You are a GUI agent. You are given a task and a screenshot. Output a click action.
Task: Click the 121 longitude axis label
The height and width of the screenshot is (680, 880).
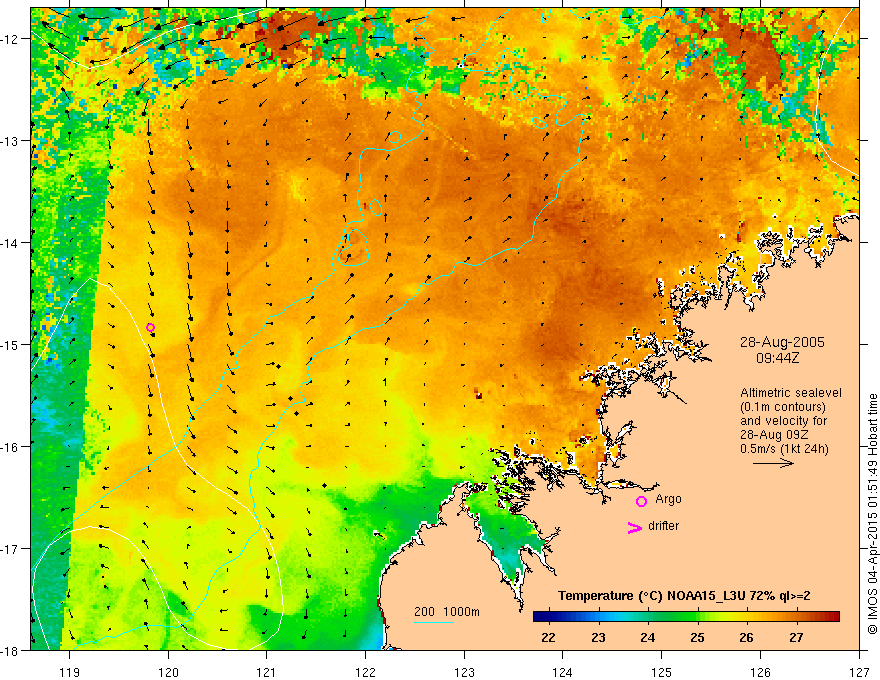click(x=267, y=672)
